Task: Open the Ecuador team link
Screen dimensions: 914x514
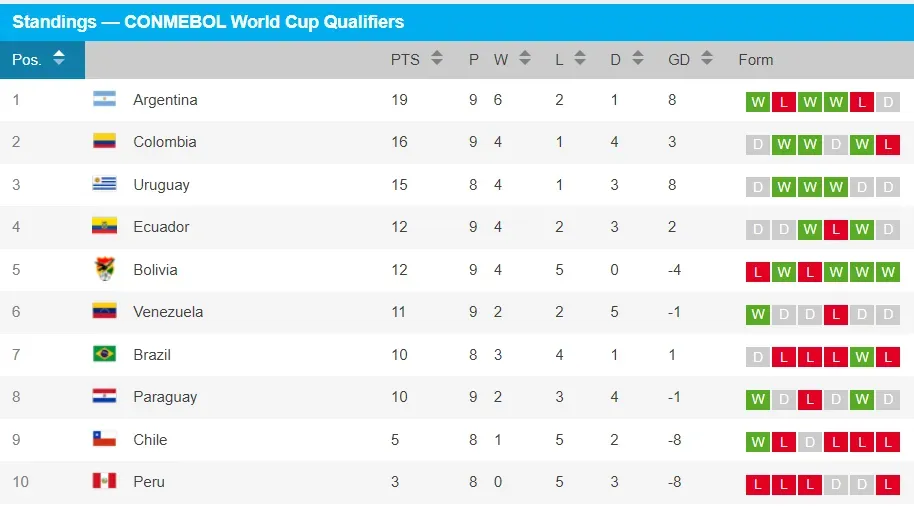Action: pyautogui.click(x=161, y=227)
